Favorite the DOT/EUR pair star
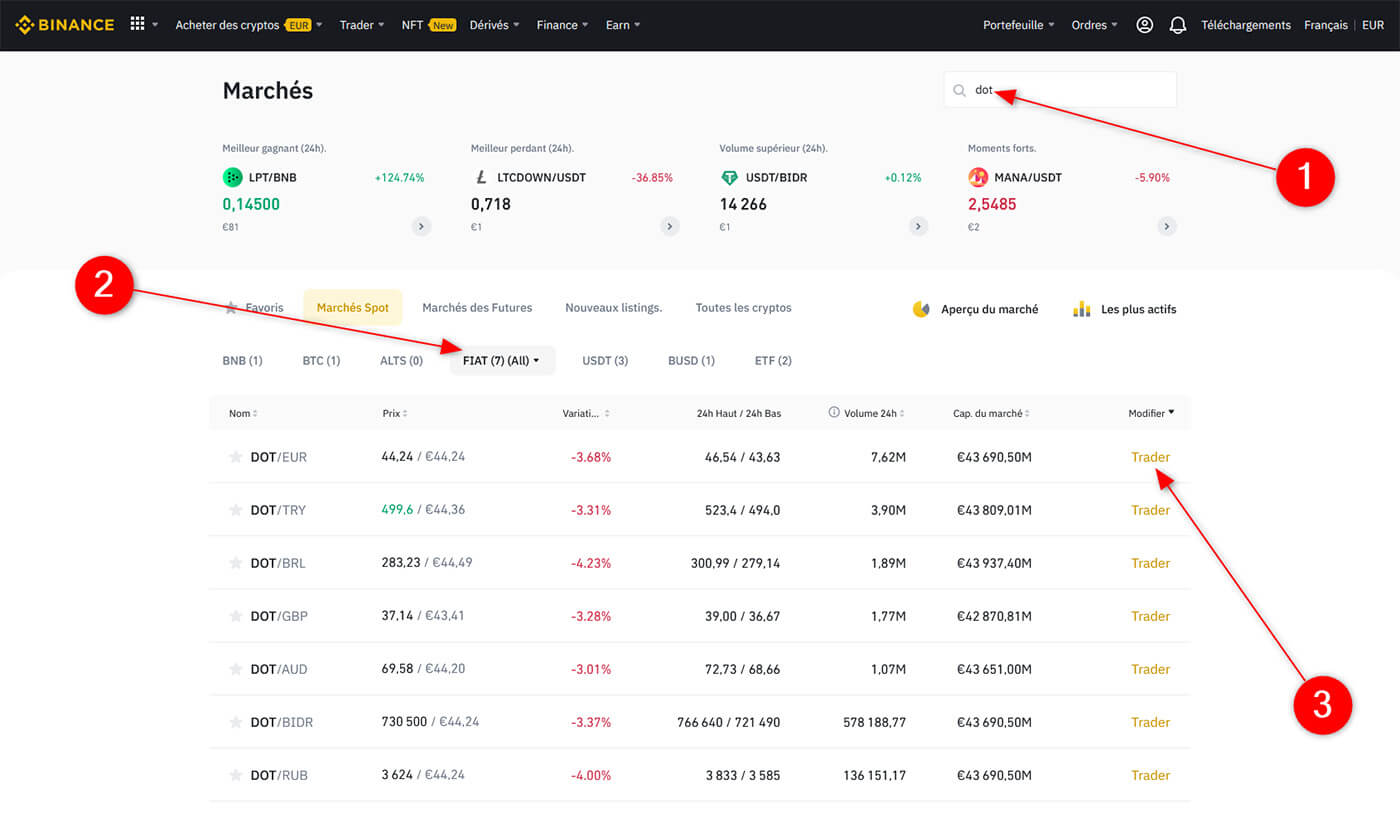Viewport: 1400px width, 818px height. pyautogui.click(x=236, y=457)
